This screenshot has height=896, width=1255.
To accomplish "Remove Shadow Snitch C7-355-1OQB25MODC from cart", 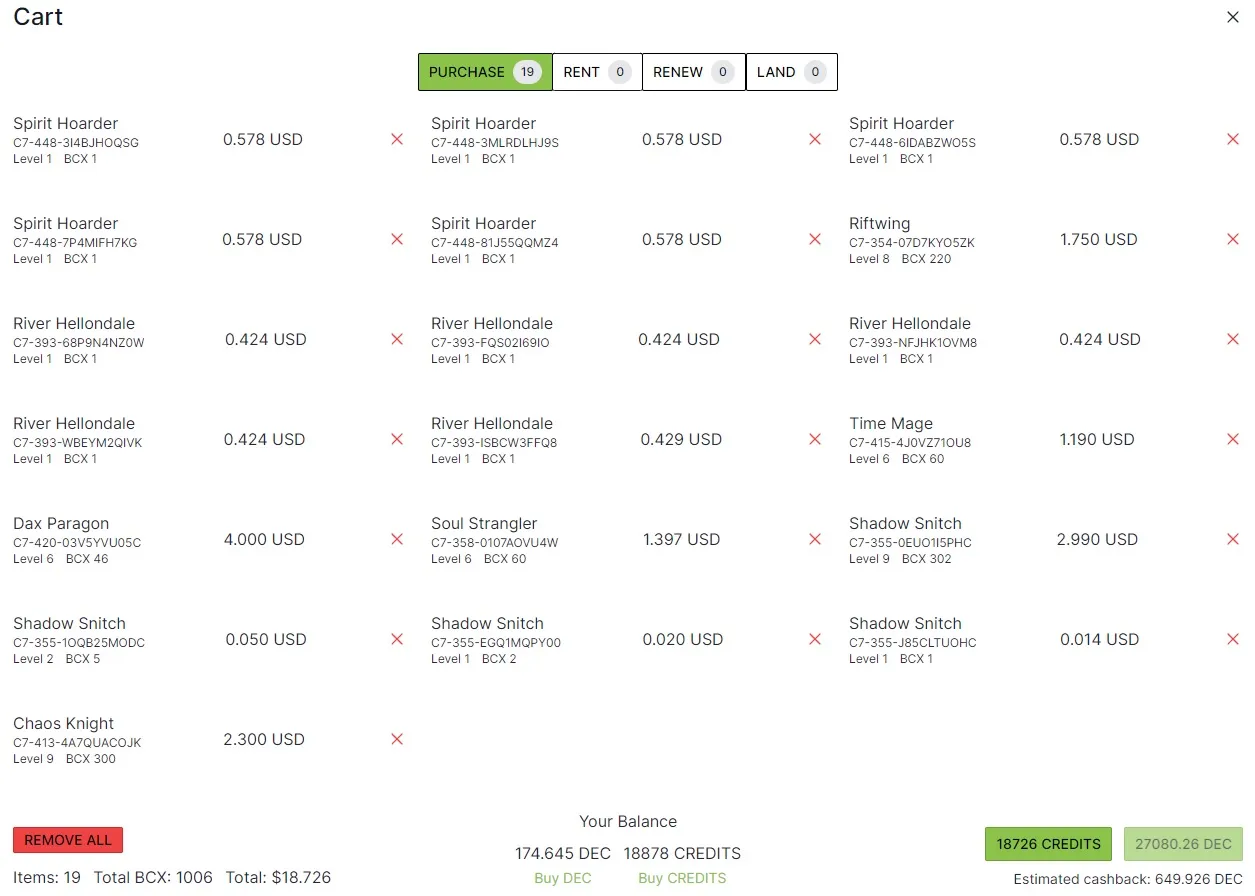I will click(397, 639).
